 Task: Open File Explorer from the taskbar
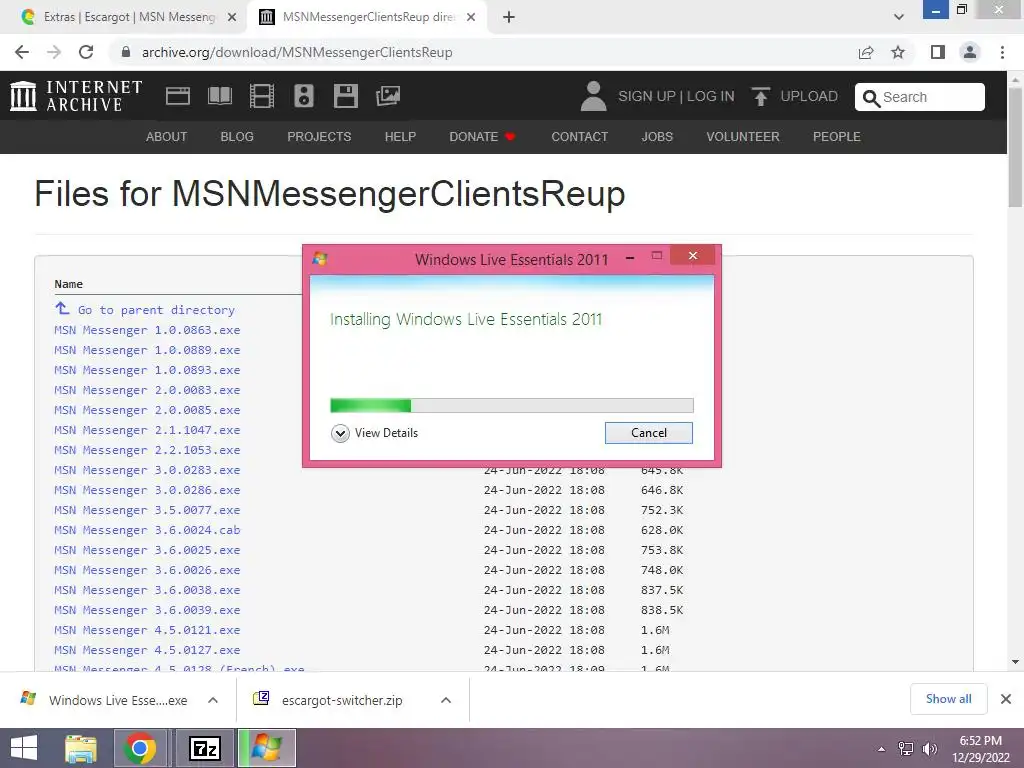(81, 748)
